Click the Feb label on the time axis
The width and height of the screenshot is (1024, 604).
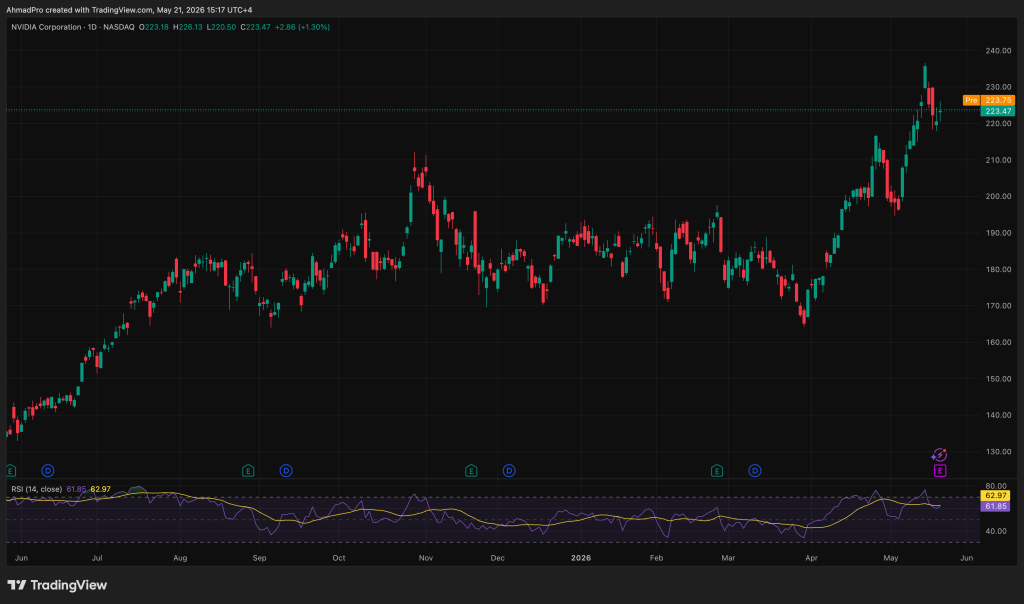pos(656,558)
